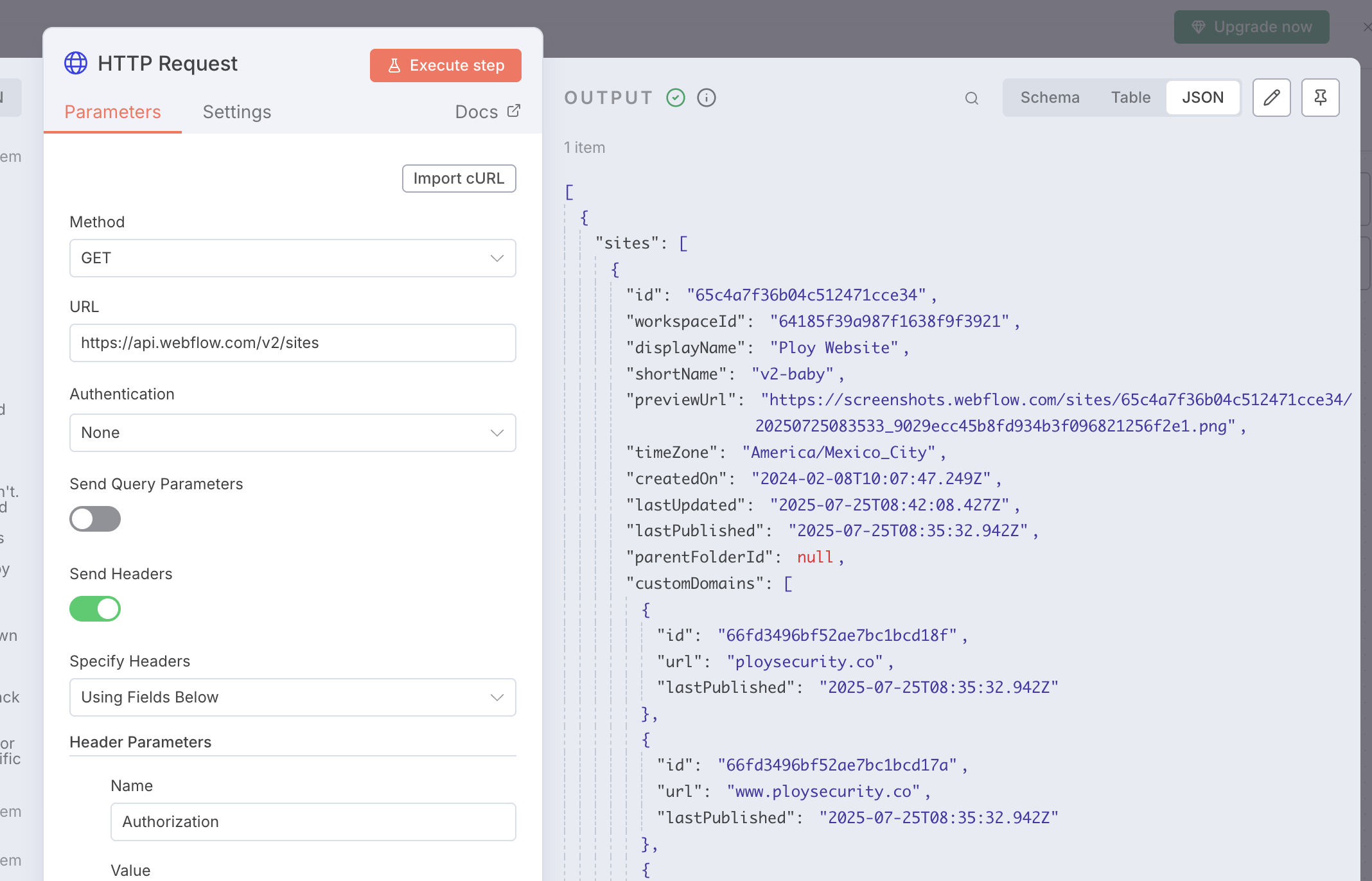Image resolution: width=1372 pixels, height=881 pixels.
Task: Click the output success checkmark icon
Action: tap(676, 98)
